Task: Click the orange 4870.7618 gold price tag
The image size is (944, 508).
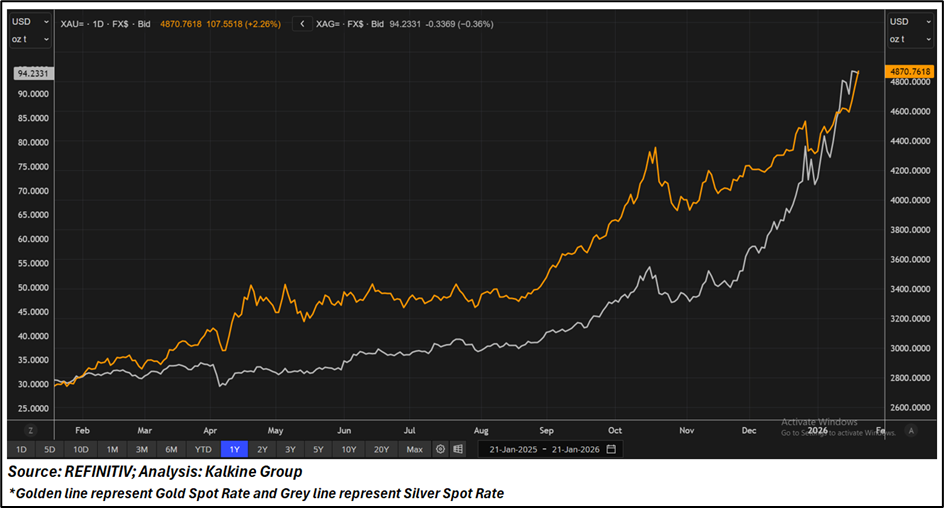Action: [908, 72]
